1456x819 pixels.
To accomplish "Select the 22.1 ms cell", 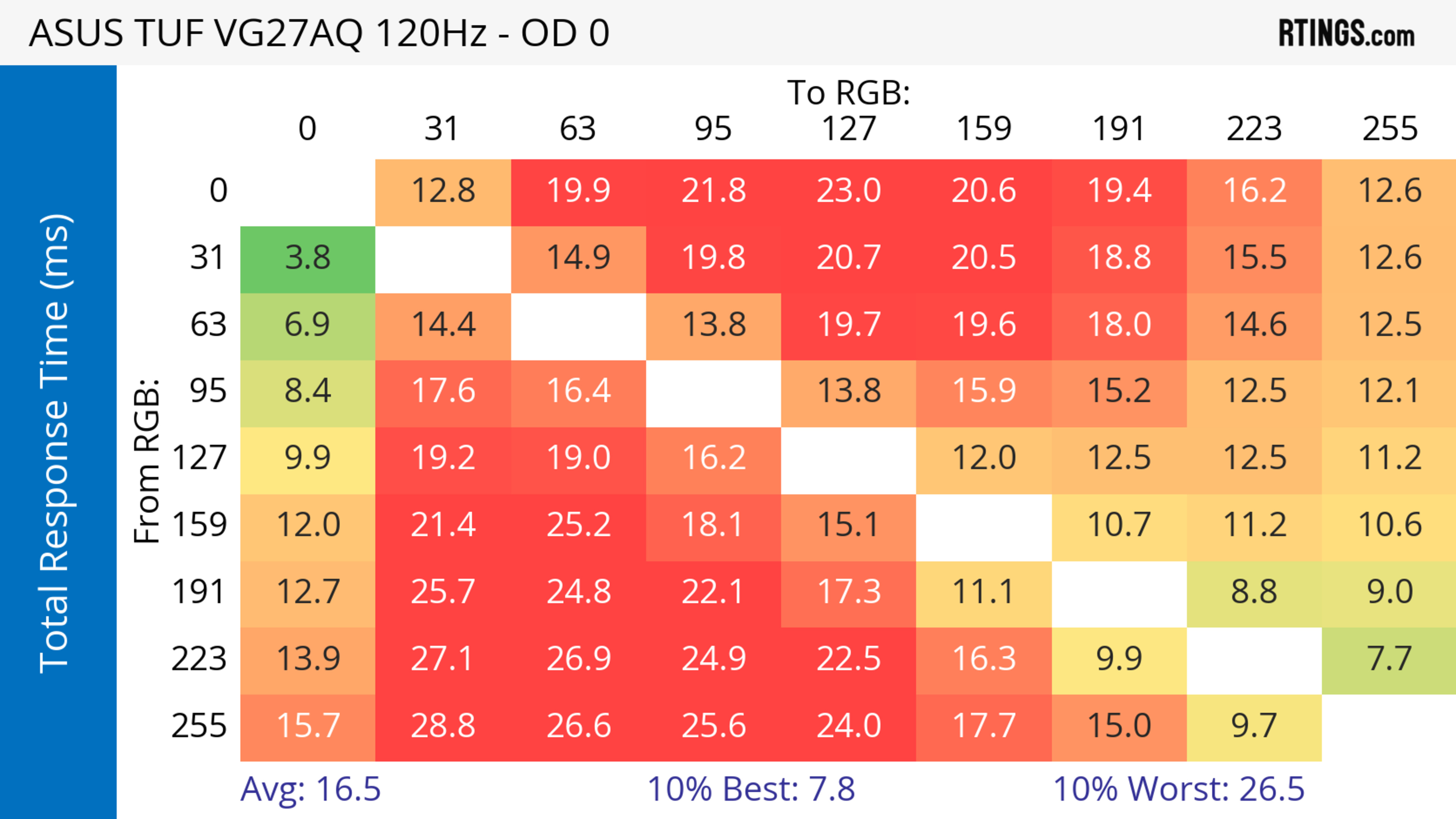I will pos(713,592).
